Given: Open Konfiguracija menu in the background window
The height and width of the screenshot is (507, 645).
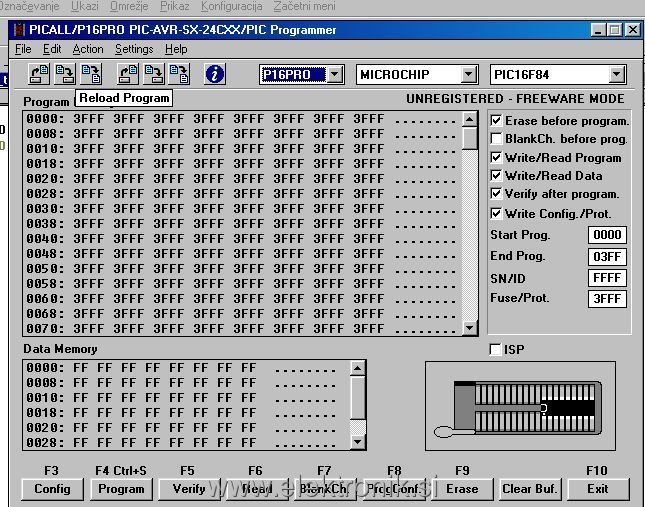Looking at the screenshot, I should coord(232,6).
